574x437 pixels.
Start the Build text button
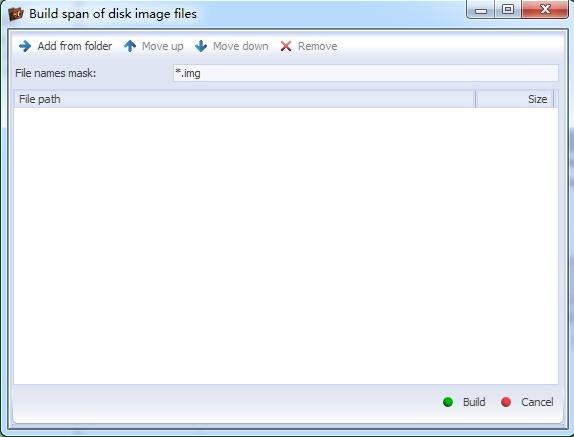pos(474,402)
